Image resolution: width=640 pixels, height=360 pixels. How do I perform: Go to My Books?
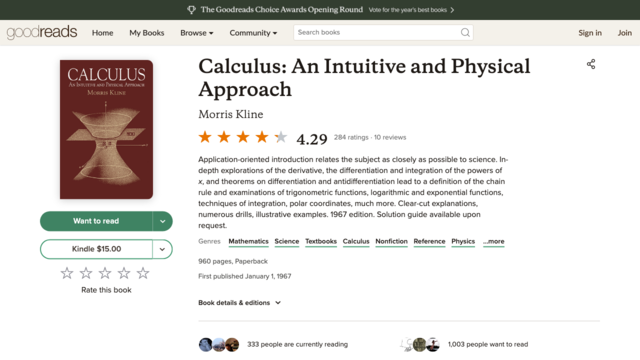tap(147, 33)
